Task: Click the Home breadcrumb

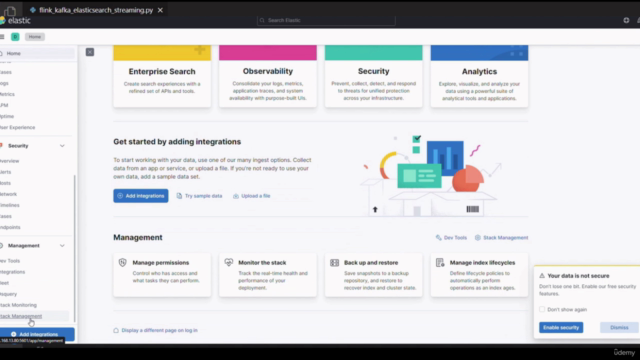Action: (35, 37)
